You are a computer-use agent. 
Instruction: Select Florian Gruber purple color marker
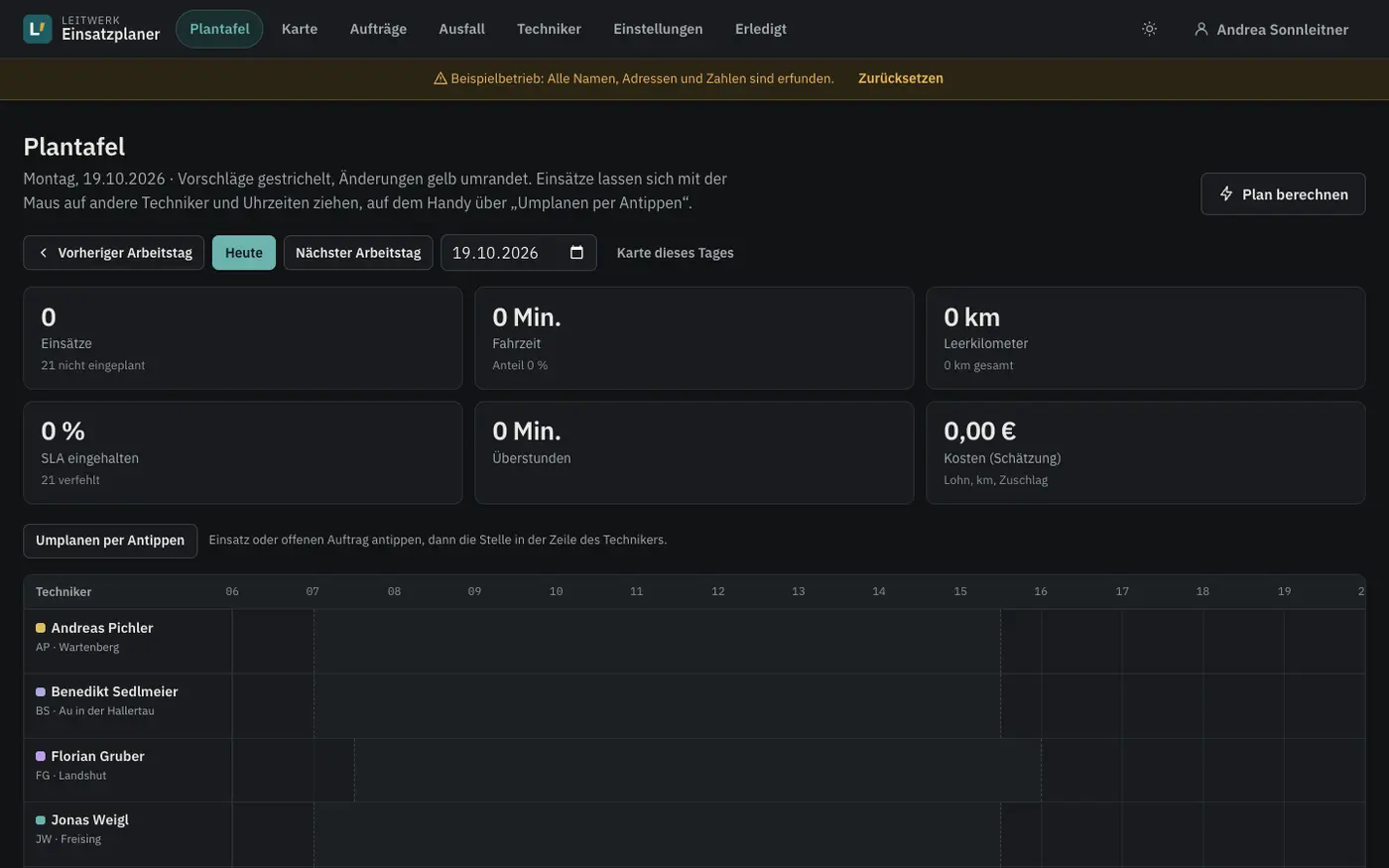41,756
